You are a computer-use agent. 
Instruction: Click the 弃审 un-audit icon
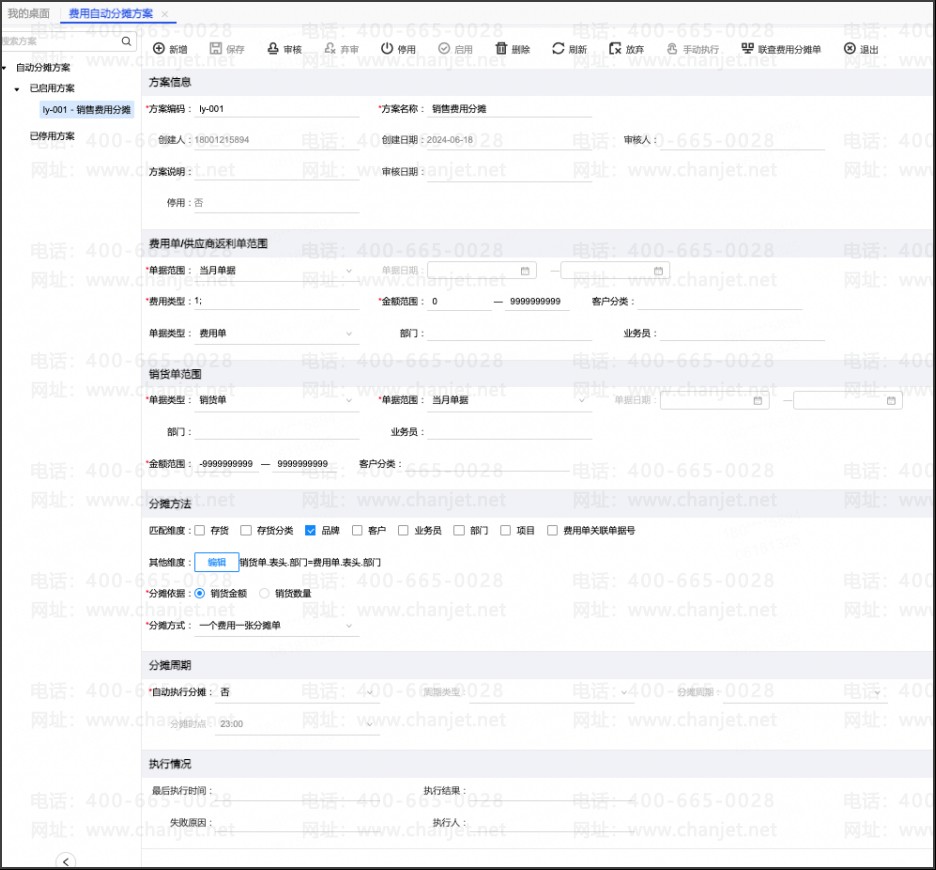point(330,49)
